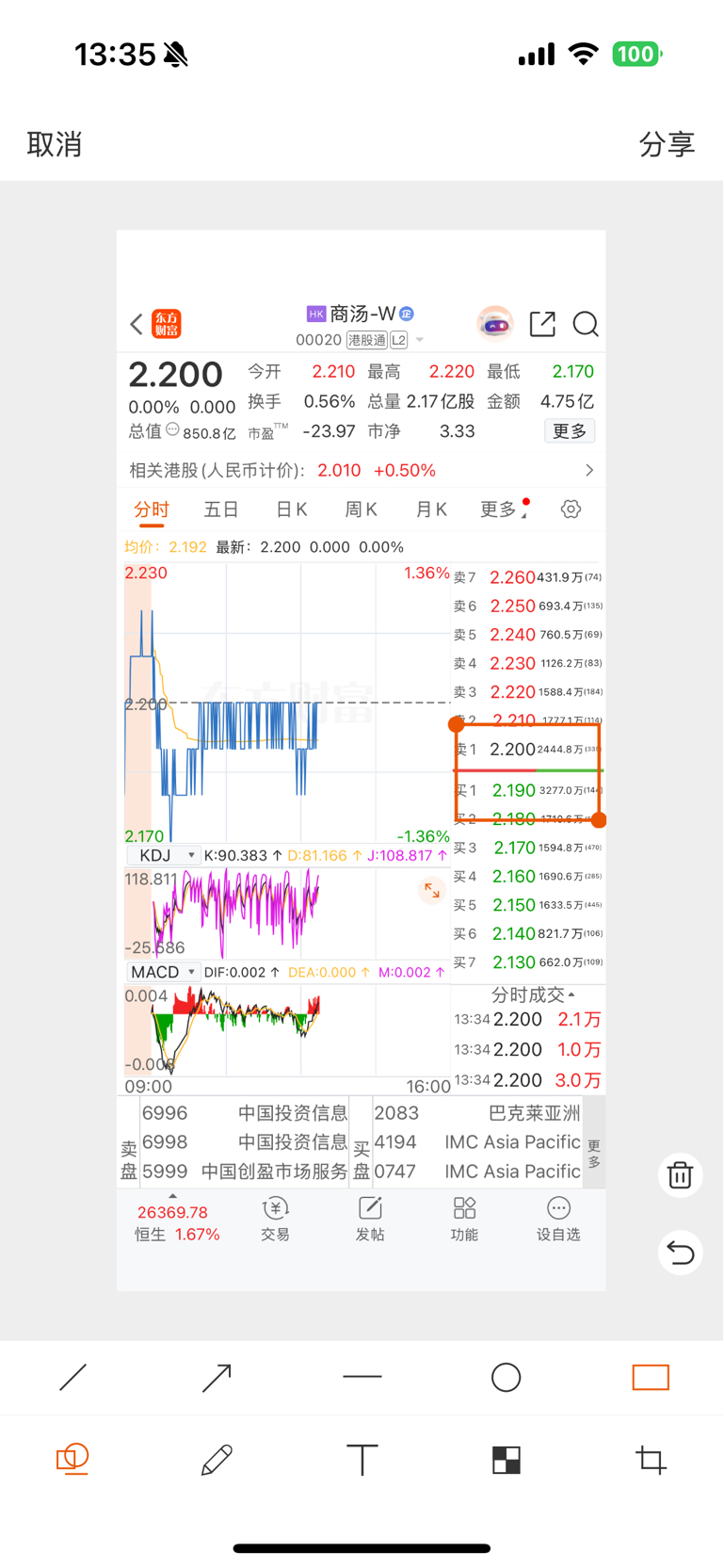This screenshot has width=724, height=1568.
Task: Tap sell broker 5999 中国创盈市场服务
Action: (245, 1172)
